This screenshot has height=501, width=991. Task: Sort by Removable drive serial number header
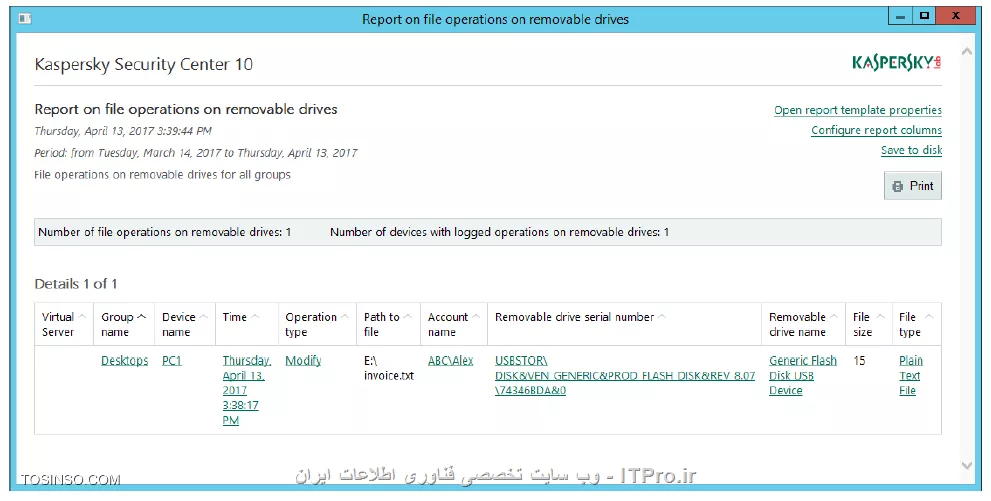(x=624, y=324)
